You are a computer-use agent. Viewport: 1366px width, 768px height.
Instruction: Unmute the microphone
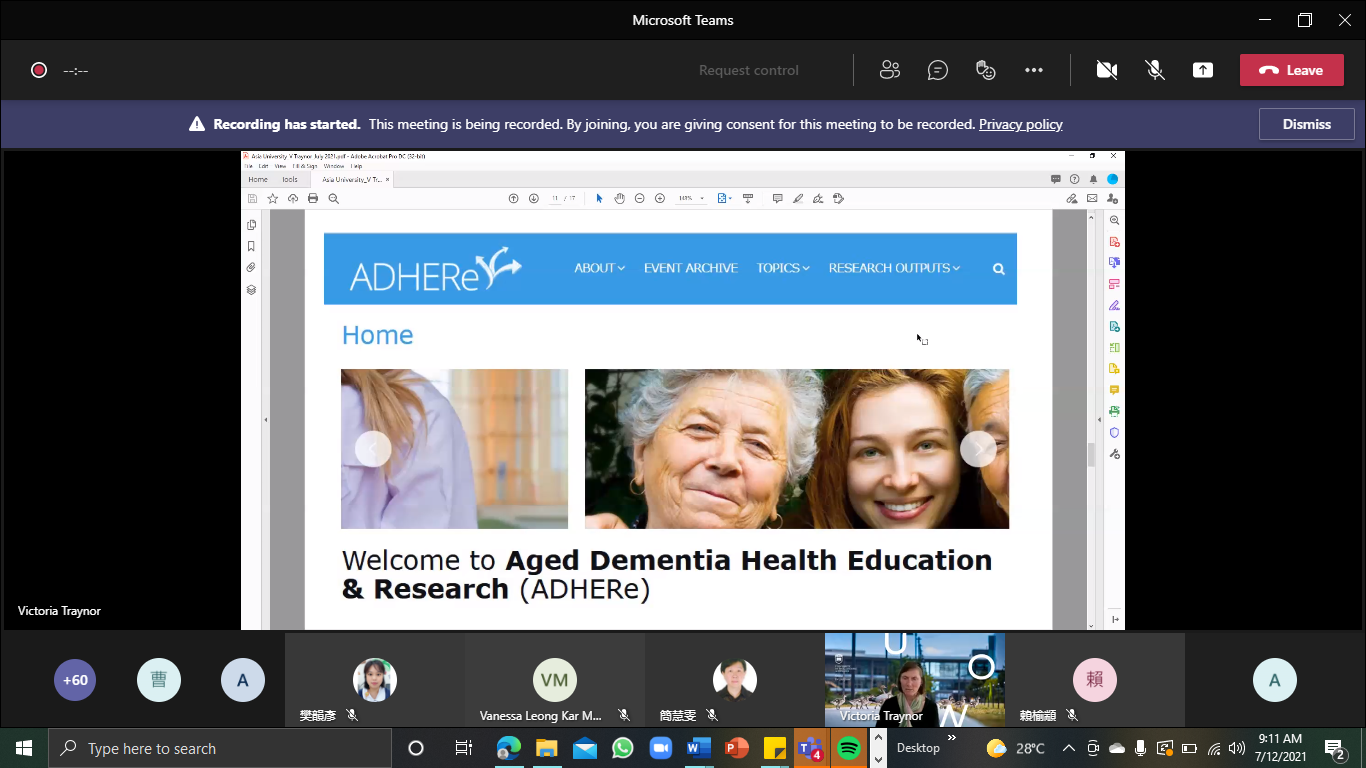(1155, 70)
